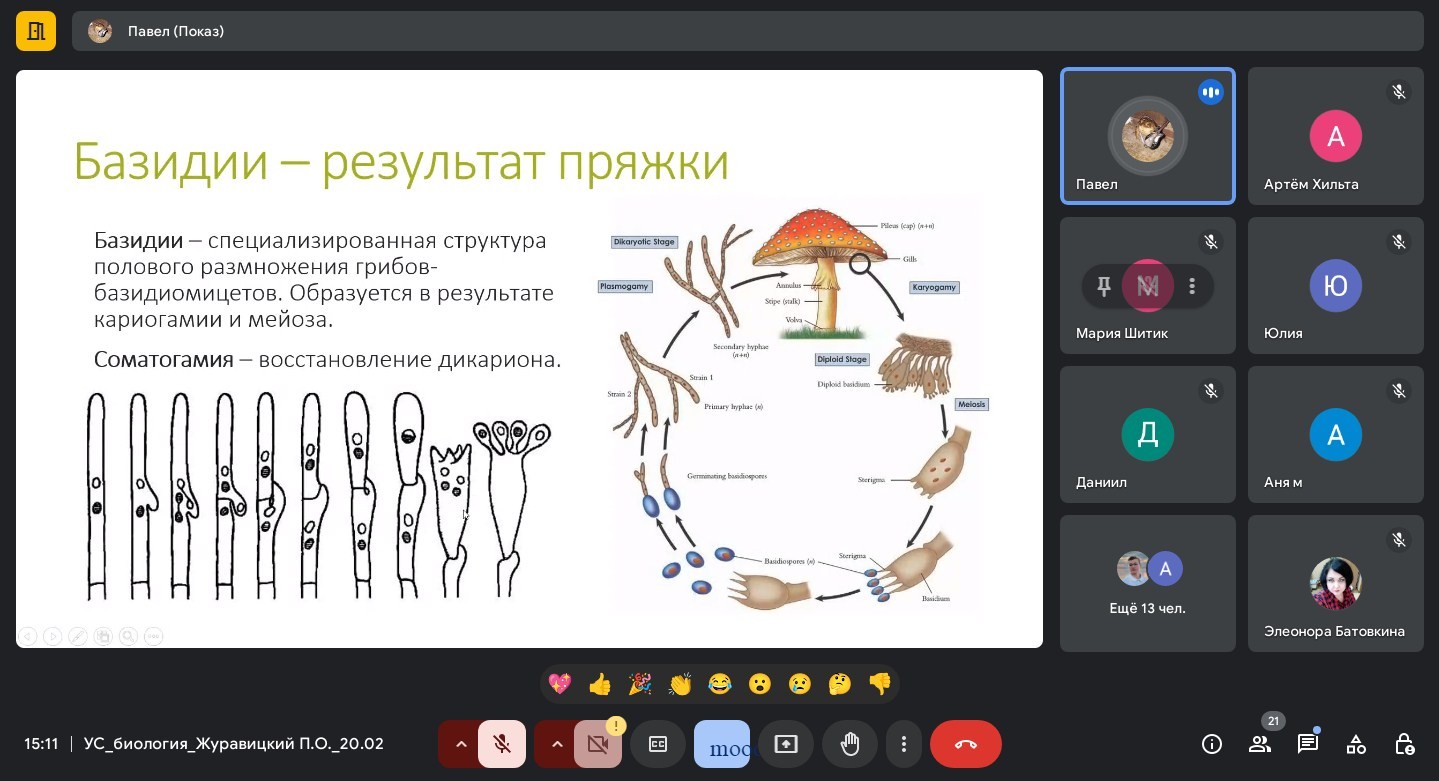Pin Мария Шитик's tile
Viewport: 1439px width, 781px height.
click(x=1104, y=287)
